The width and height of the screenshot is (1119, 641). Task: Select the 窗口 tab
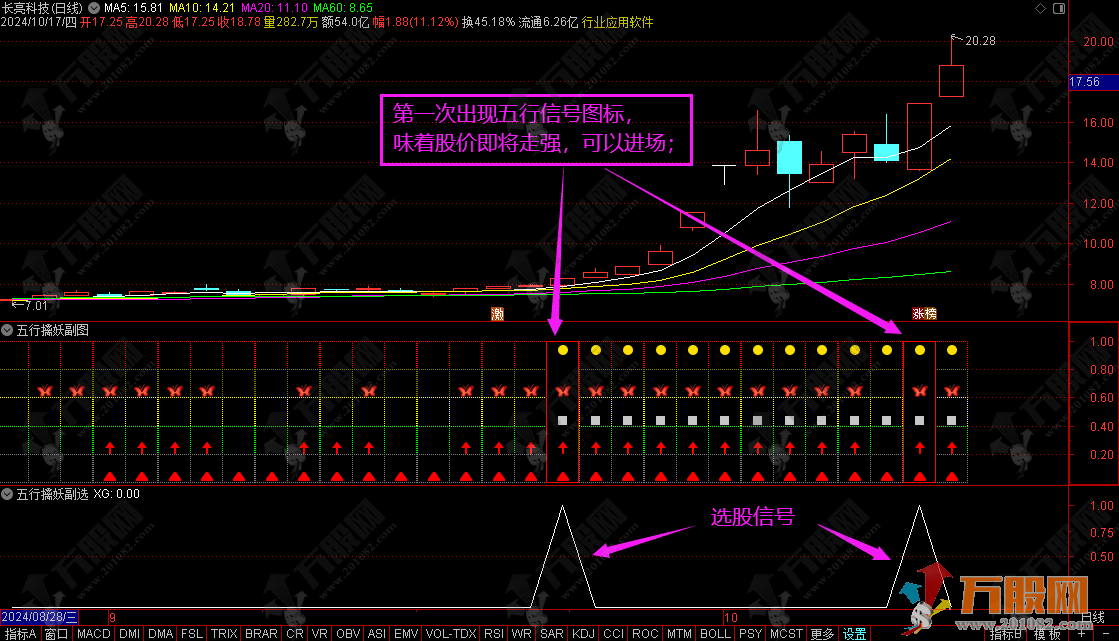[x=56, y=634]
